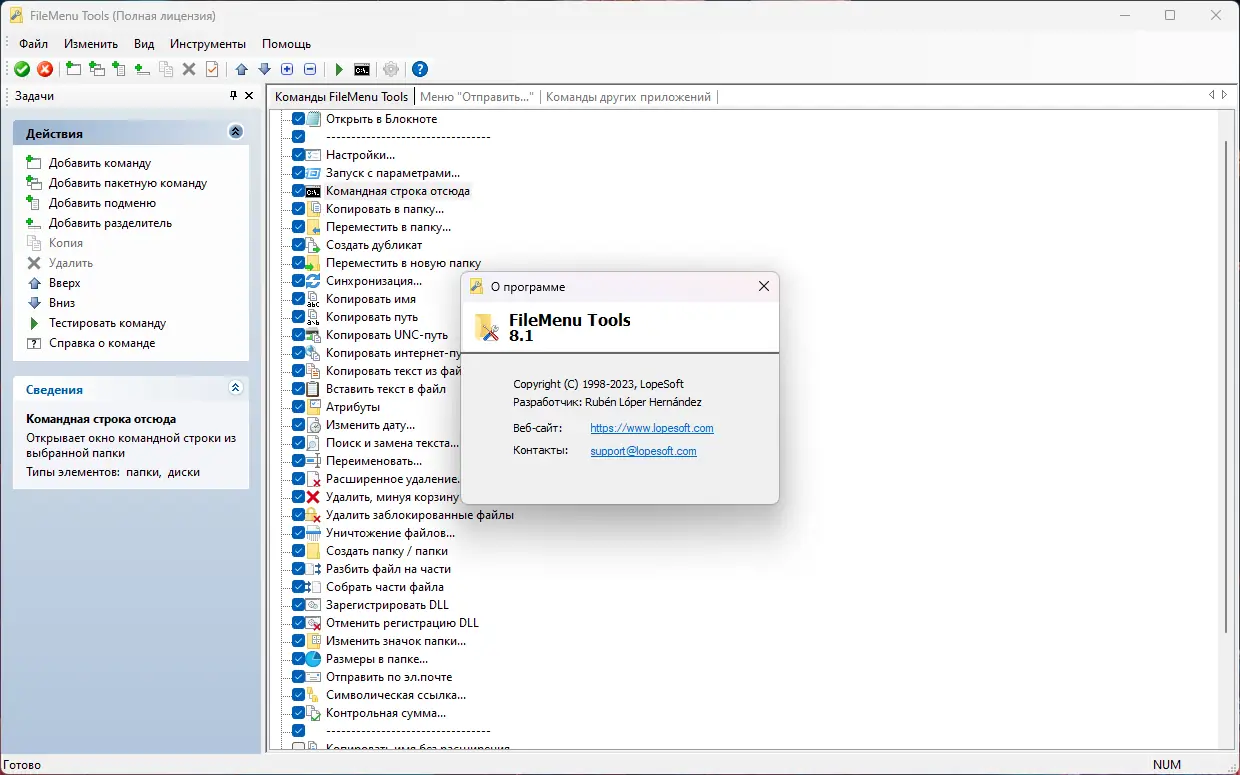Click the console window toolbar icon

tap(362, 69)
